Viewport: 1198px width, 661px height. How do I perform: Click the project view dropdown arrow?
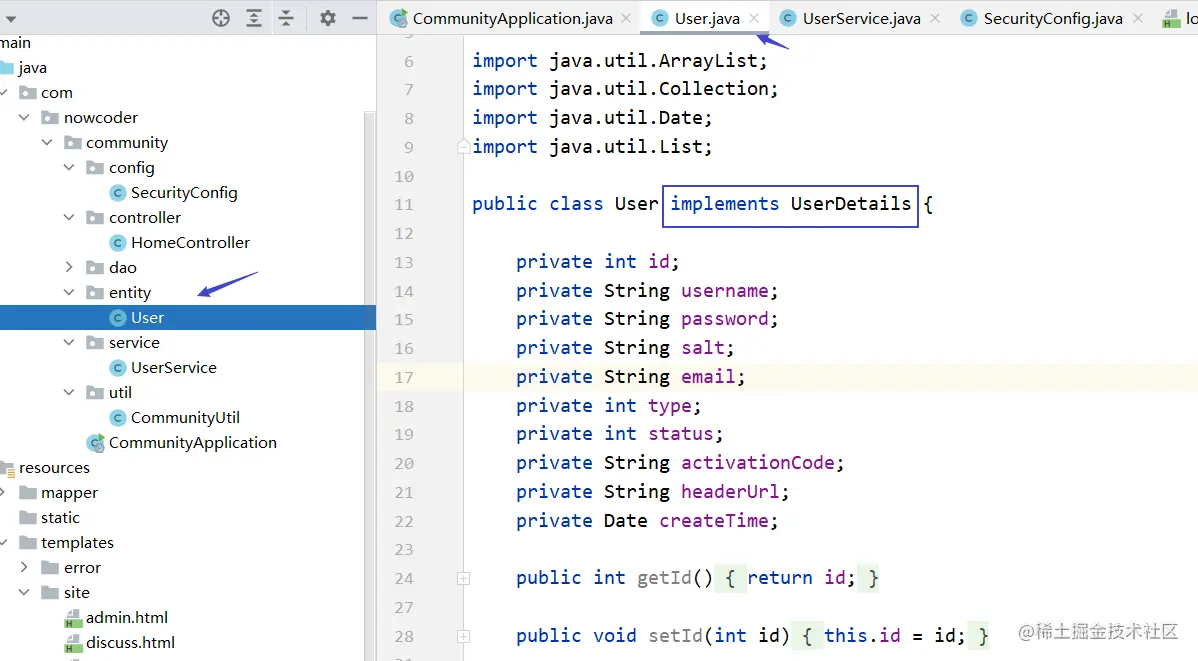10,19
